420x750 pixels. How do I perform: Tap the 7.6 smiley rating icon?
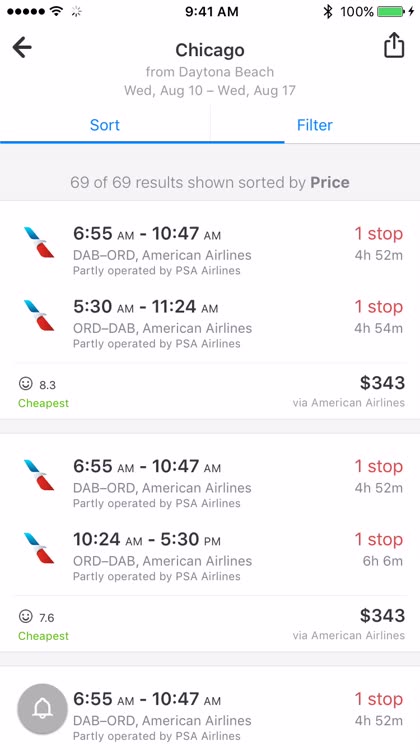25,617
